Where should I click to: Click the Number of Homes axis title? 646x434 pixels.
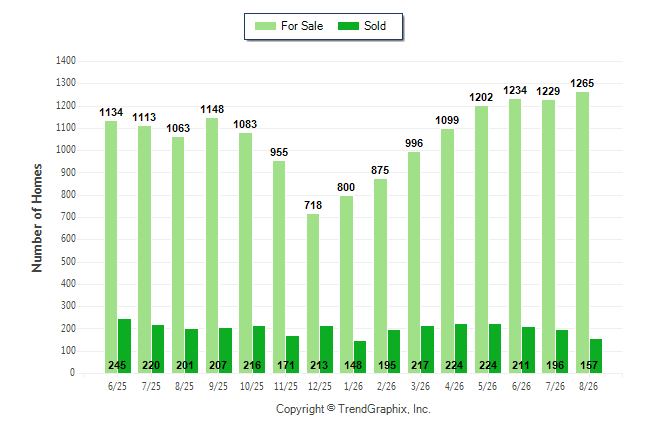coord(37,218)
